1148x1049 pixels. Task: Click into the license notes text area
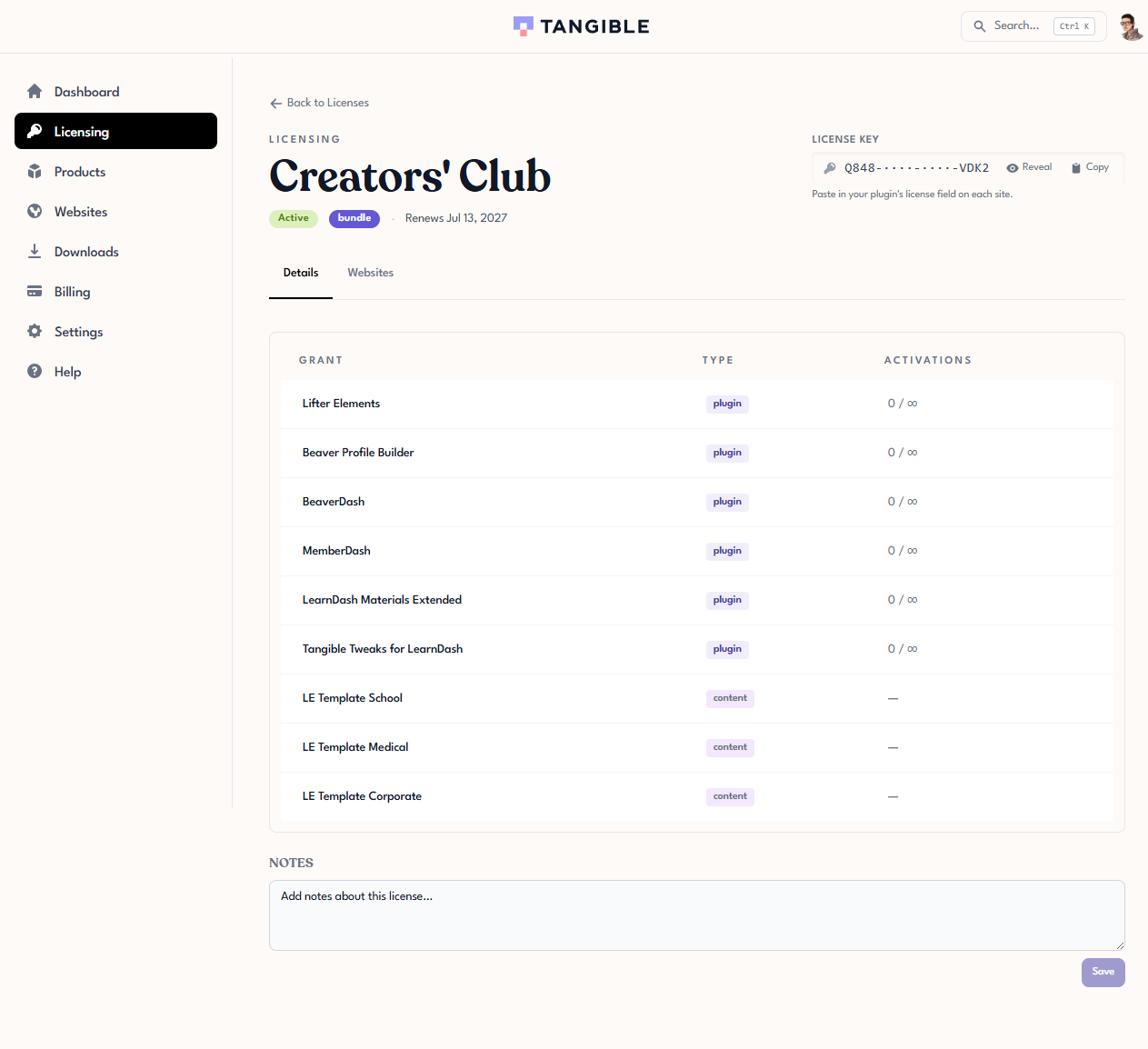tap(696, 915)
